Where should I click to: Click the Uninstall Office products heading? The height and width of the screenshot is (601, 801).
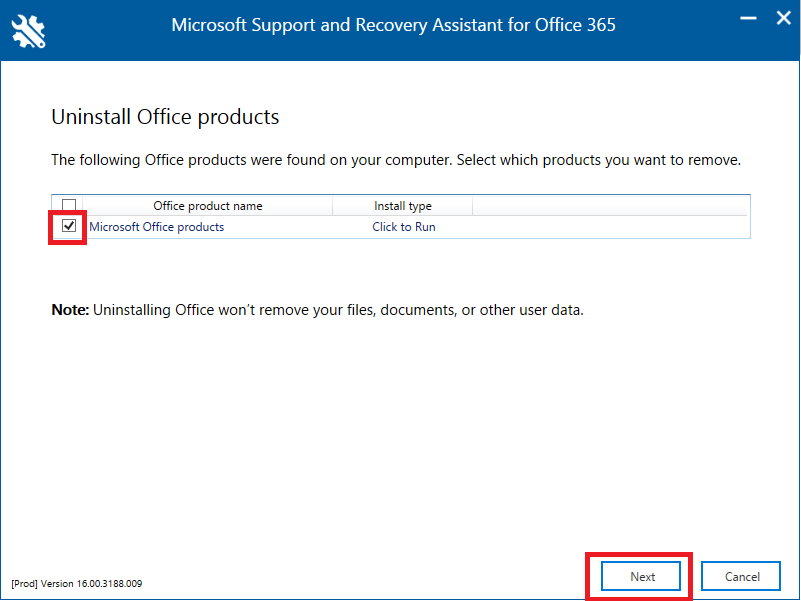click(165, 117)
